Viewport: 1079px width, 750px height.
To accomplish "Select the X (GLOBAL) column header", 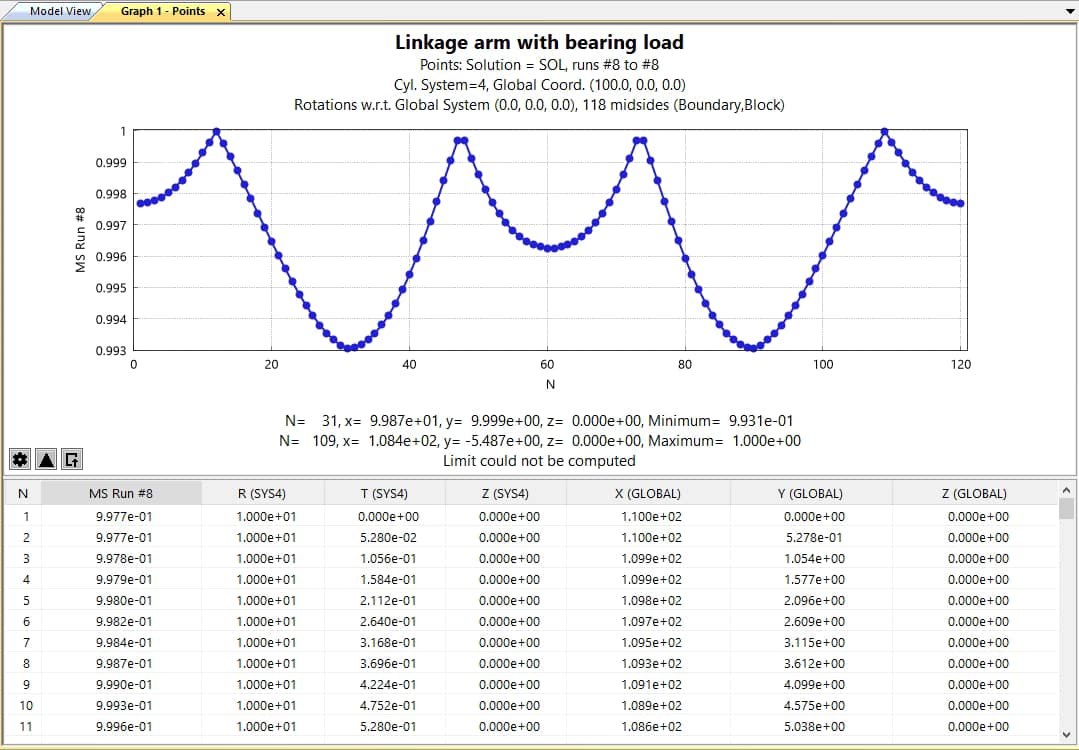I will coord(647,493).
